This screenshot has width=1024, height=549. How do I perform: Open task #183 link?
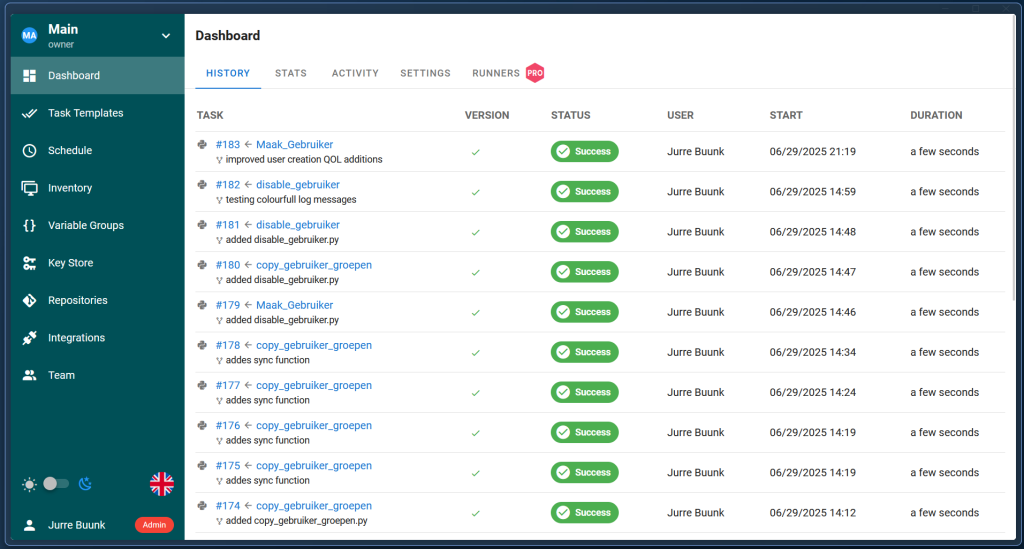227,145
